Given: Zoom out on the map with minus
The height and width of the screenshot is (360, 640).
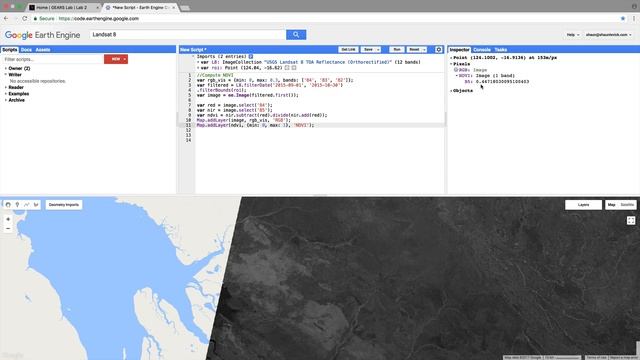Looking at the screenshot, I should tap(8, 229).
